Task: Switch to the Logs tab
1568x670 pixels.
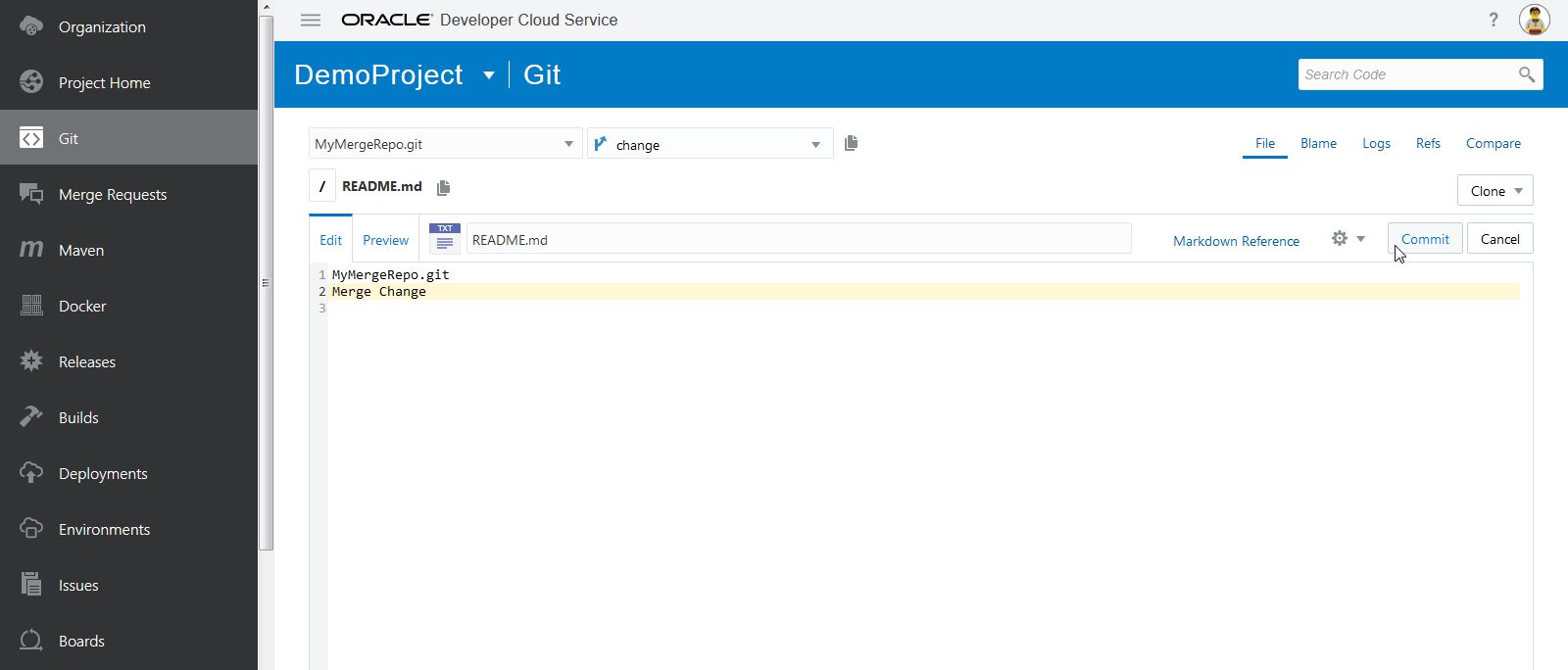Action: pos(1376,143)
